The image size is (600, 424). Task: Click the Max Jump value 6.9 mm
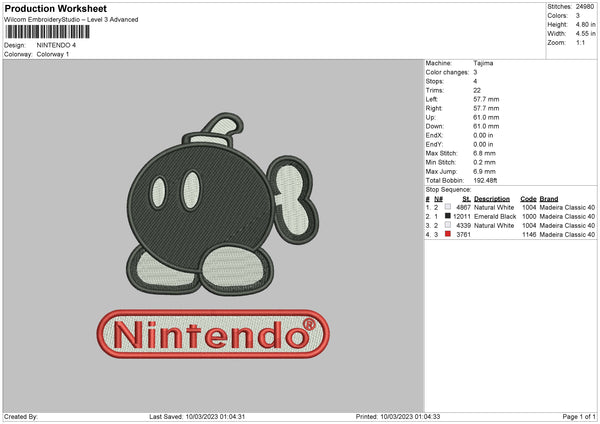pyautogui.click(x=484, y=171)
